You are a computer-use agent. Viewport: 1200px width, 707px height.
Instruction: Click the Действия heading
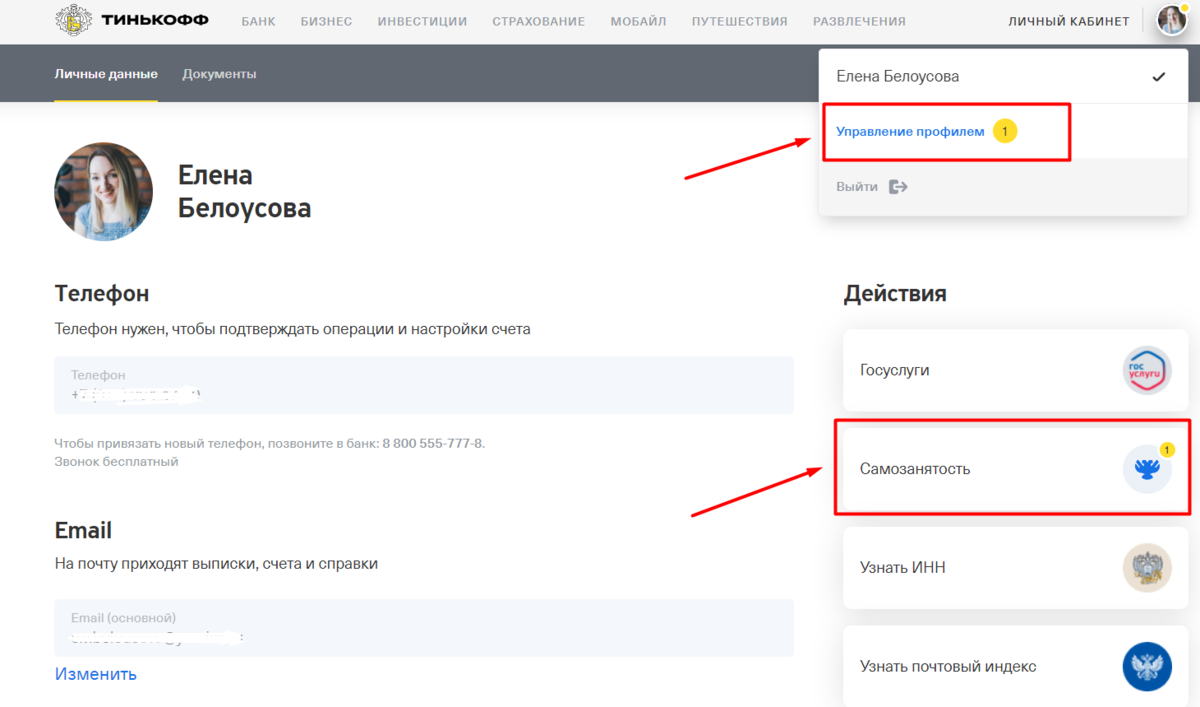[x=895, y=294]
